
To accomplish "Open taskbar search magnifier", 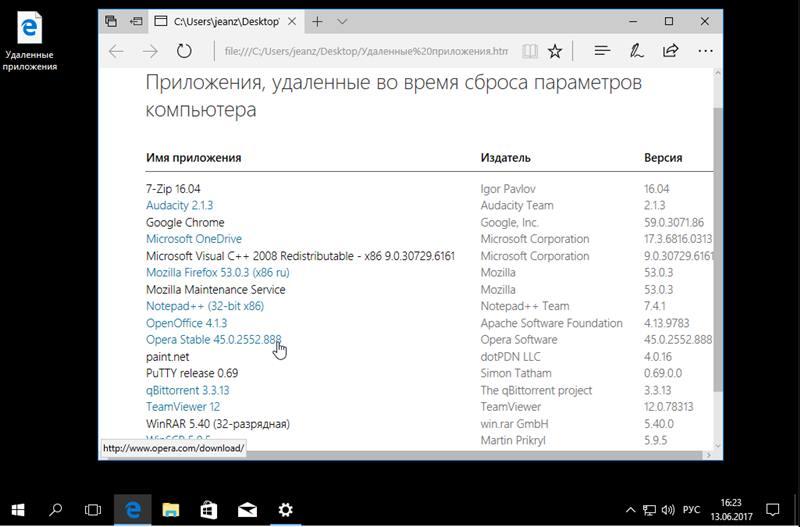I will (x=56, y=510).
